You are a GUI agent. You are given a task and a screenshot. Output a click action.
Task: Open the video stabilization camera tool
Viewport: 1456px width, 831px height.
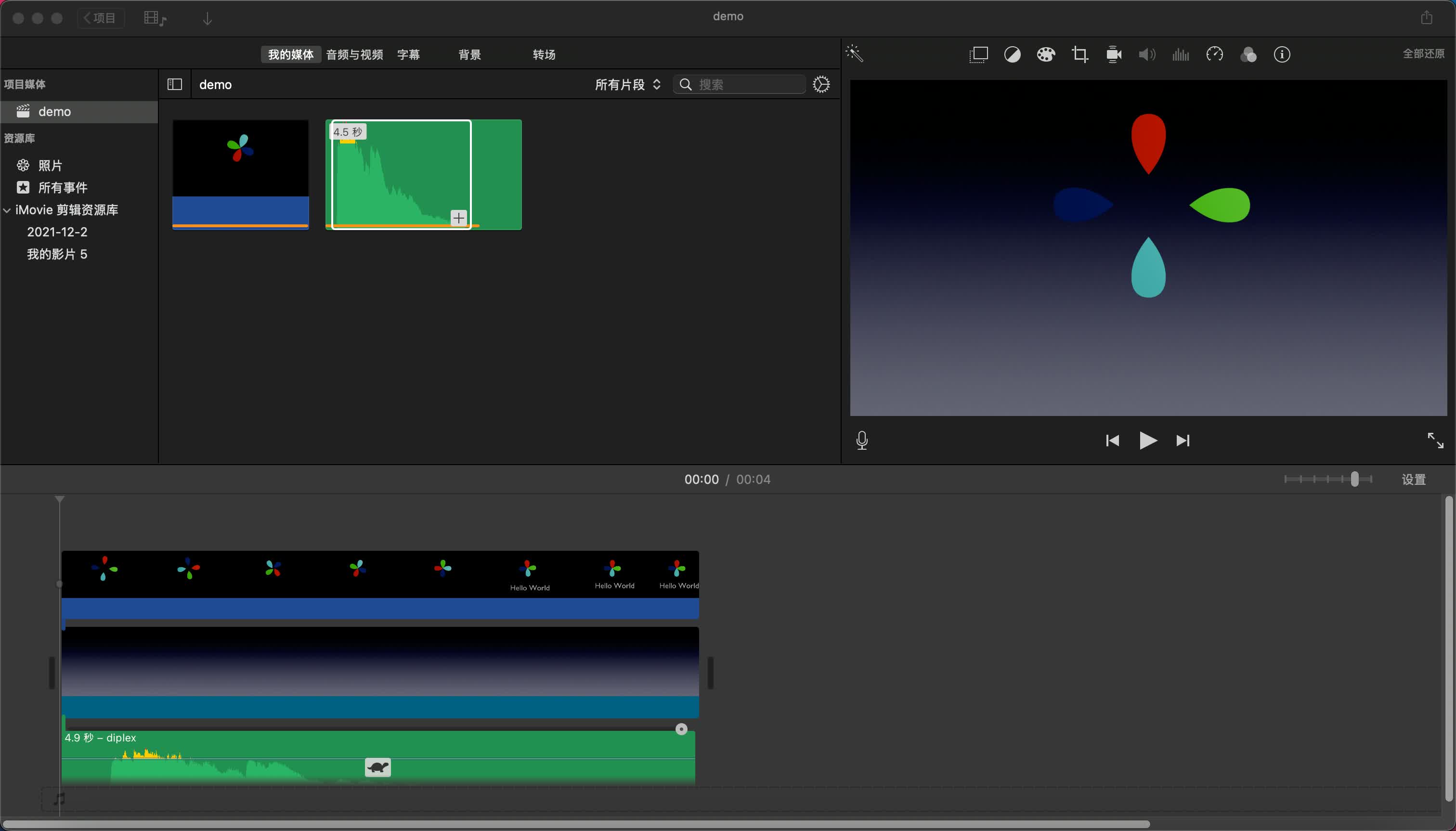1113,55
